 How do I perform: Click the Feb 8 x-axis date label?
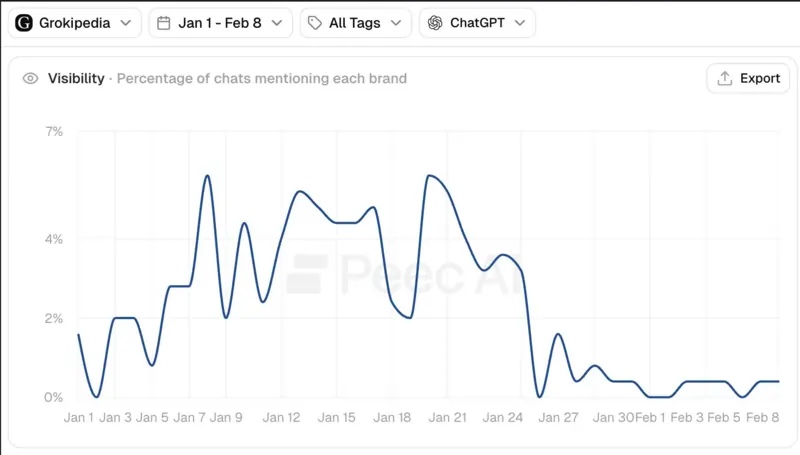760,418
